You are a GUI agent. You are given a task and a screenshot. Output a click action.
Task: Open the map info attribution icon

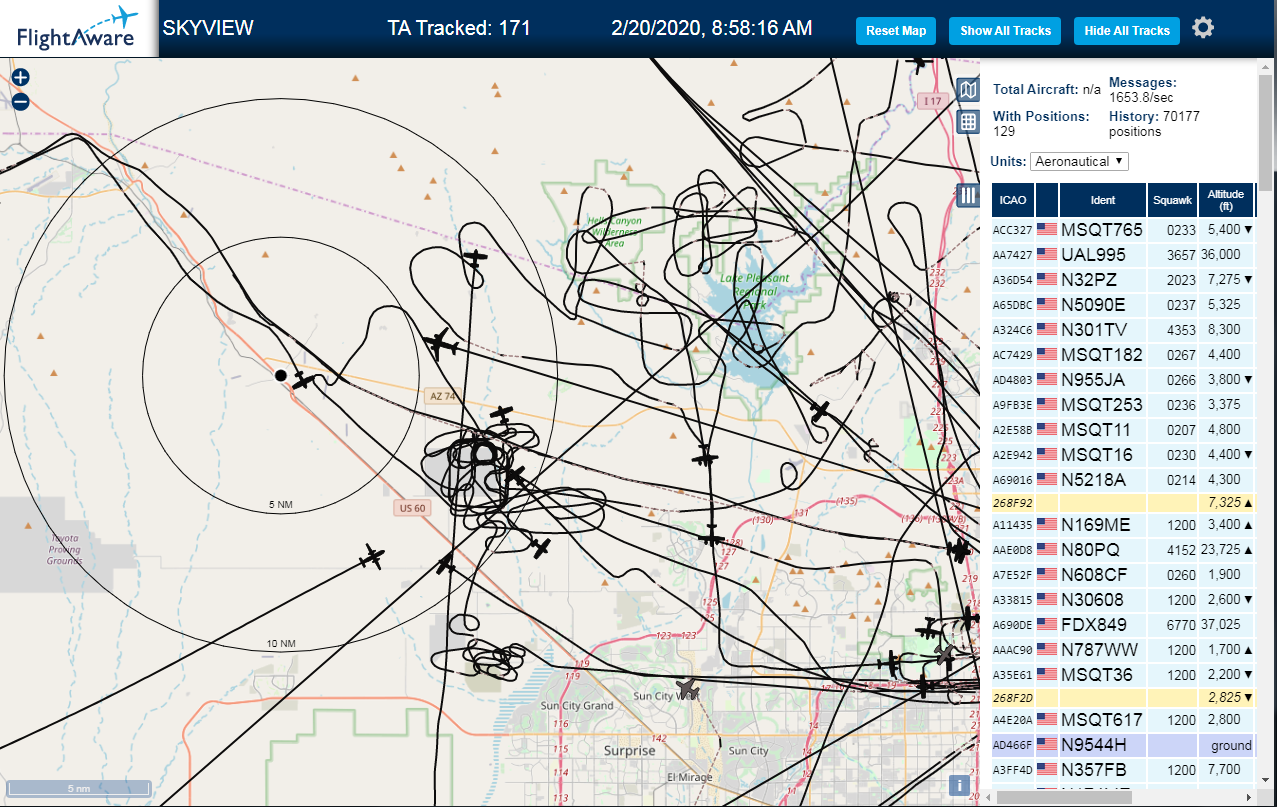tap(961, 785)
